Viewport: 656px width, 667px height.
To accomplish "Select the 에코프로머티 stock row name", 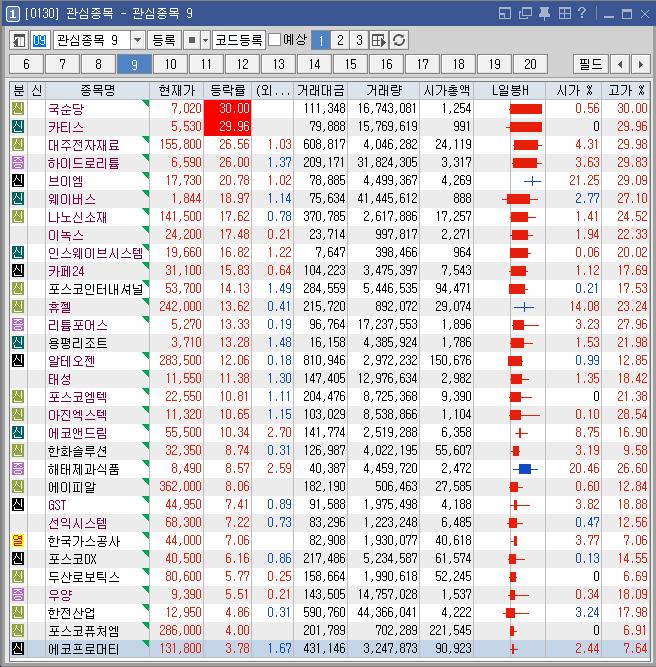I will (83, 649).
